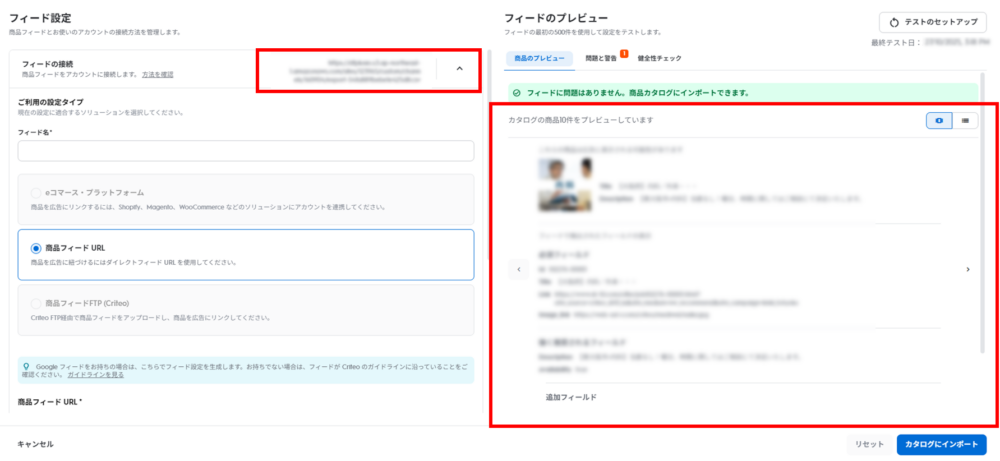Viewport: 1000px width, 461px height.
Task: Click the refresh icon in テストのセットアップ button
Action: [893, 22]
